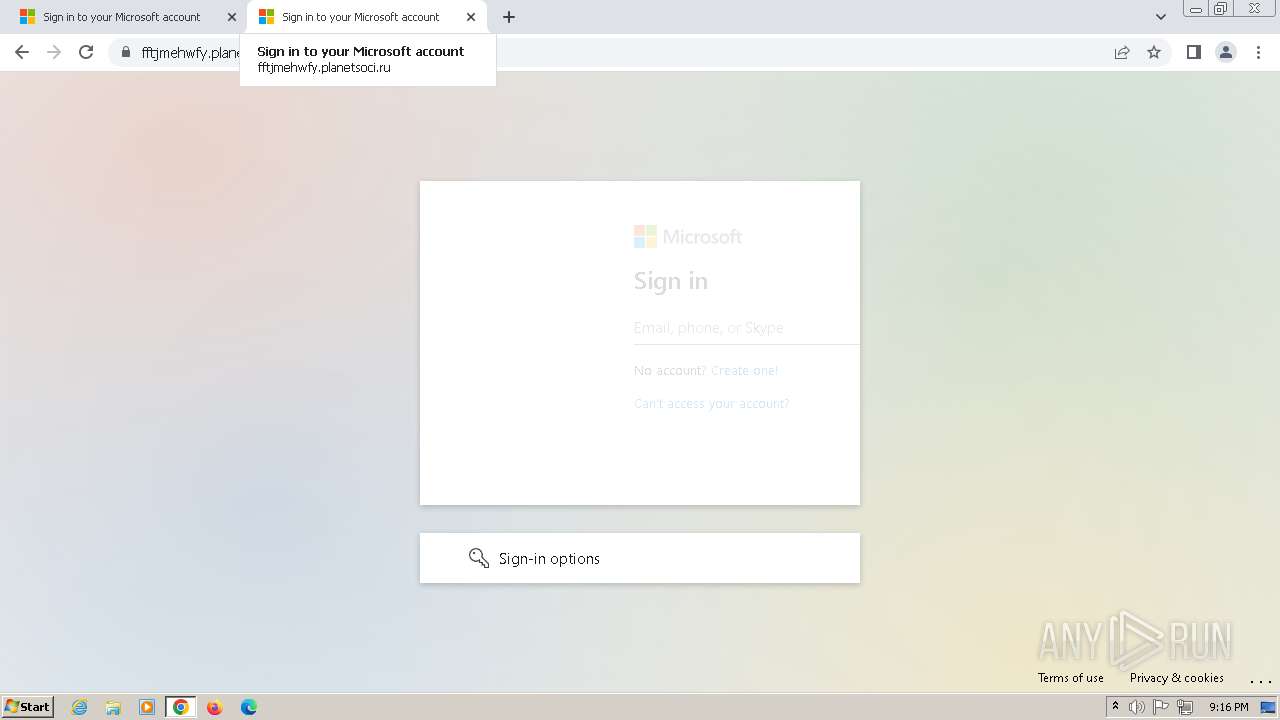Click the key icon beside Sign-in options

pyautogui.click(x=479, y=558)
